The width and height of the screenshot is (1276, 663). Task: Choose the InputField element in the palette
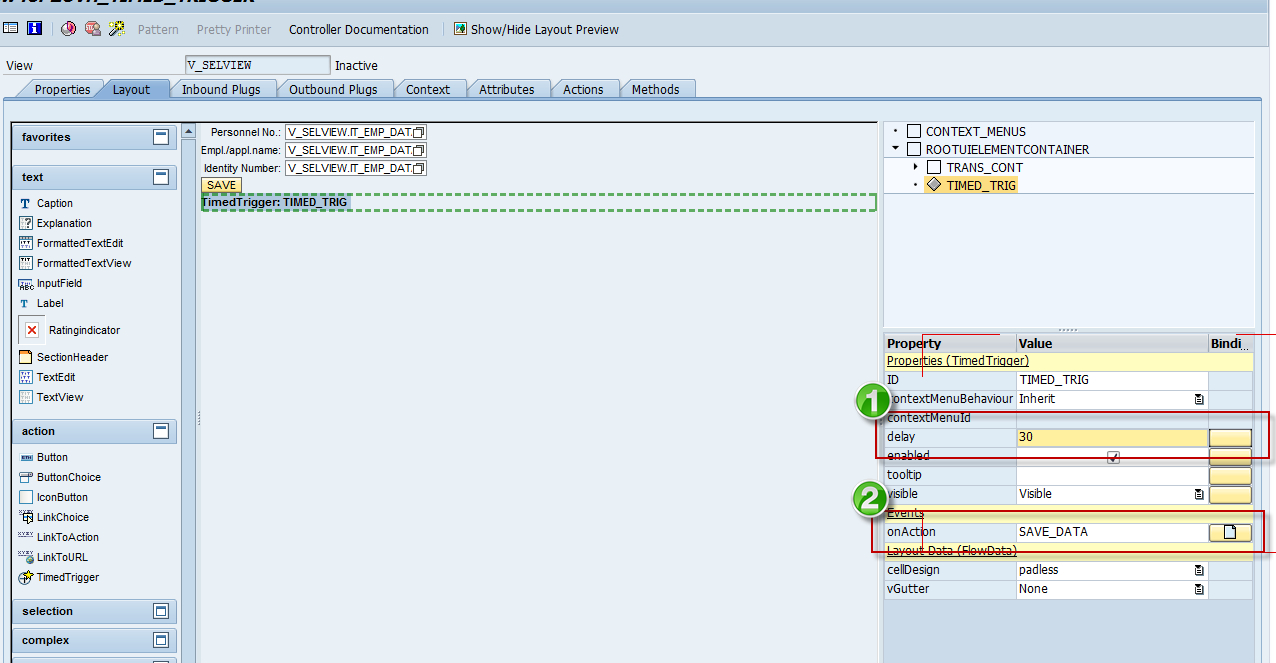point(58,283)
